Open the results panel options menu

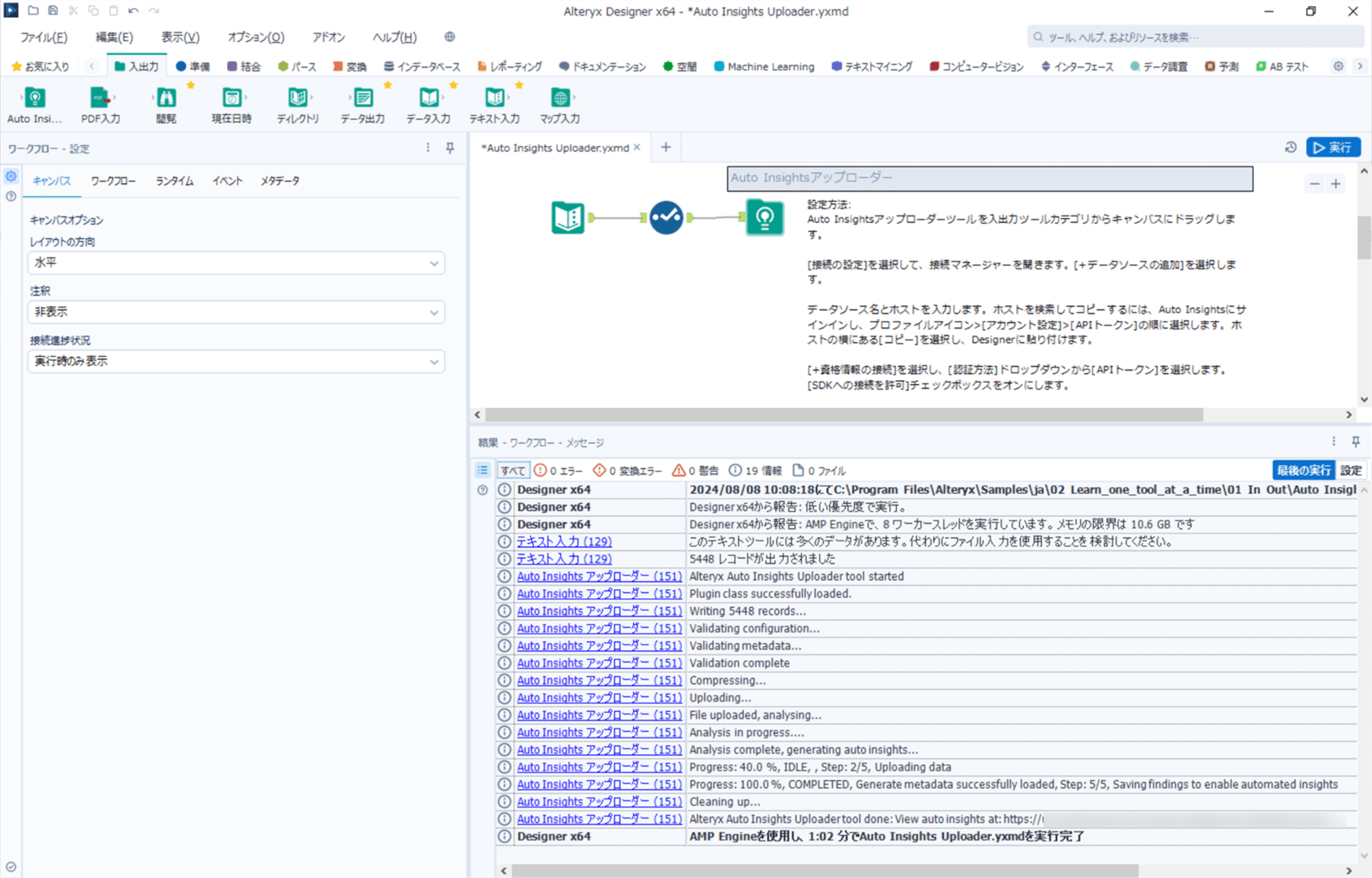[1334, 442]
